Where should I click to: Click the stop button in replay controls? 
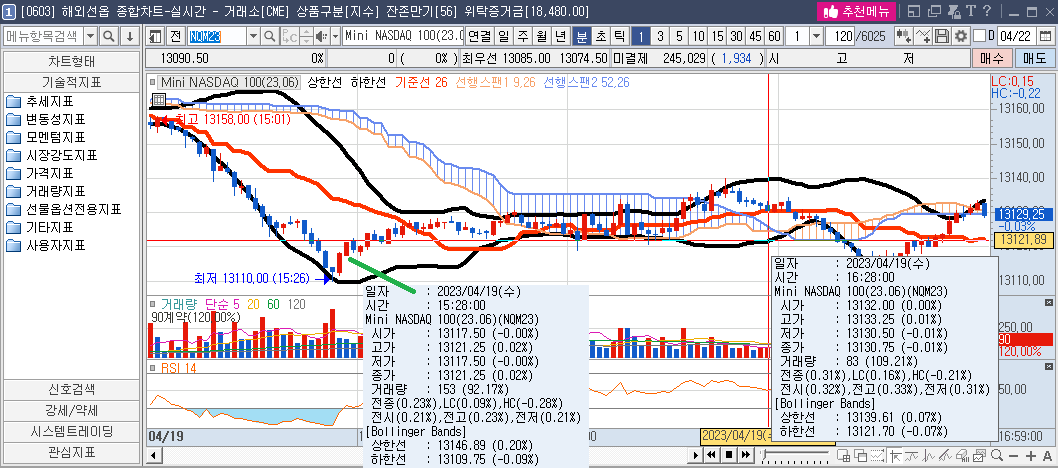[729, 455]
